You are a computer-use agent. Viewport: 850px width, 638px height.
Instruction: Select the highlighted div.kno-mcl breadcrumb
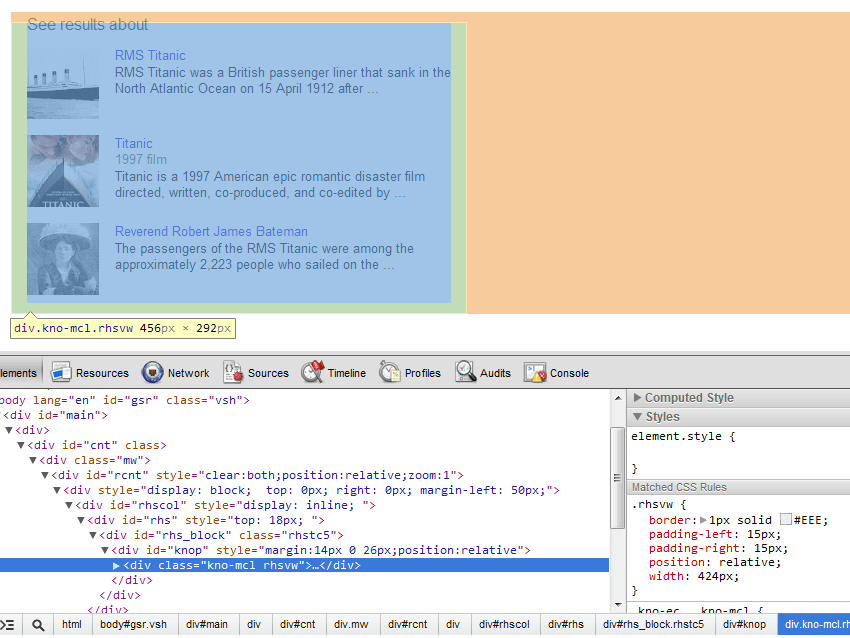pos(814,624)
